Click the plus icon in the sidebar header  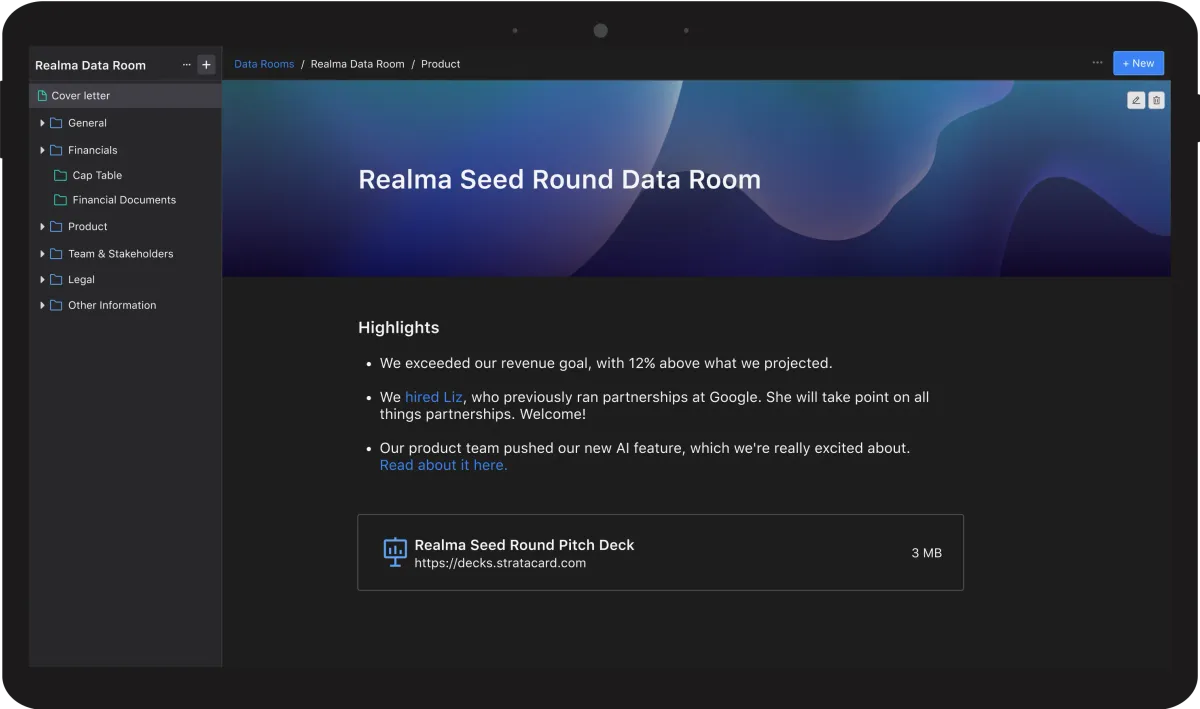click(206, 64)
